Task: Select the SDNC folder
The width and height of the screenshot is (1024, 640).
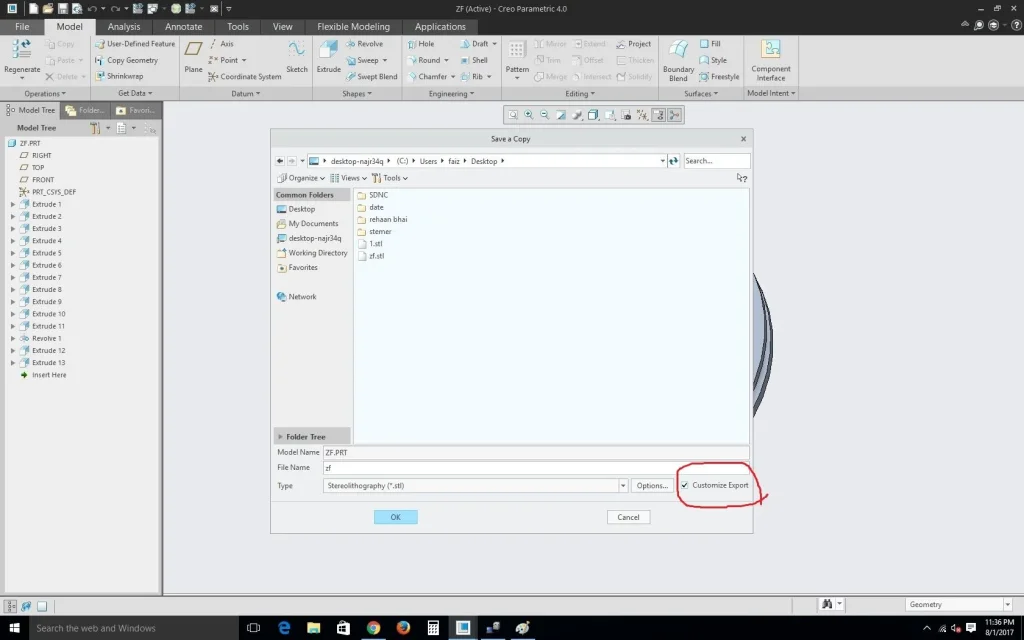Action: pyautogui.click(x=373, y=195)
